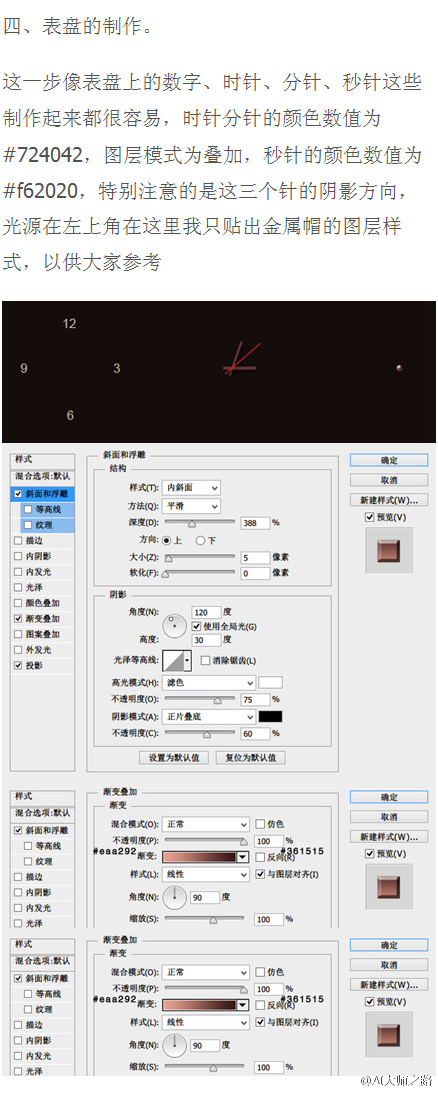Screen dimensions: 438x1093
Task: Click the white highlight color swatch
Action: [271, 683]
